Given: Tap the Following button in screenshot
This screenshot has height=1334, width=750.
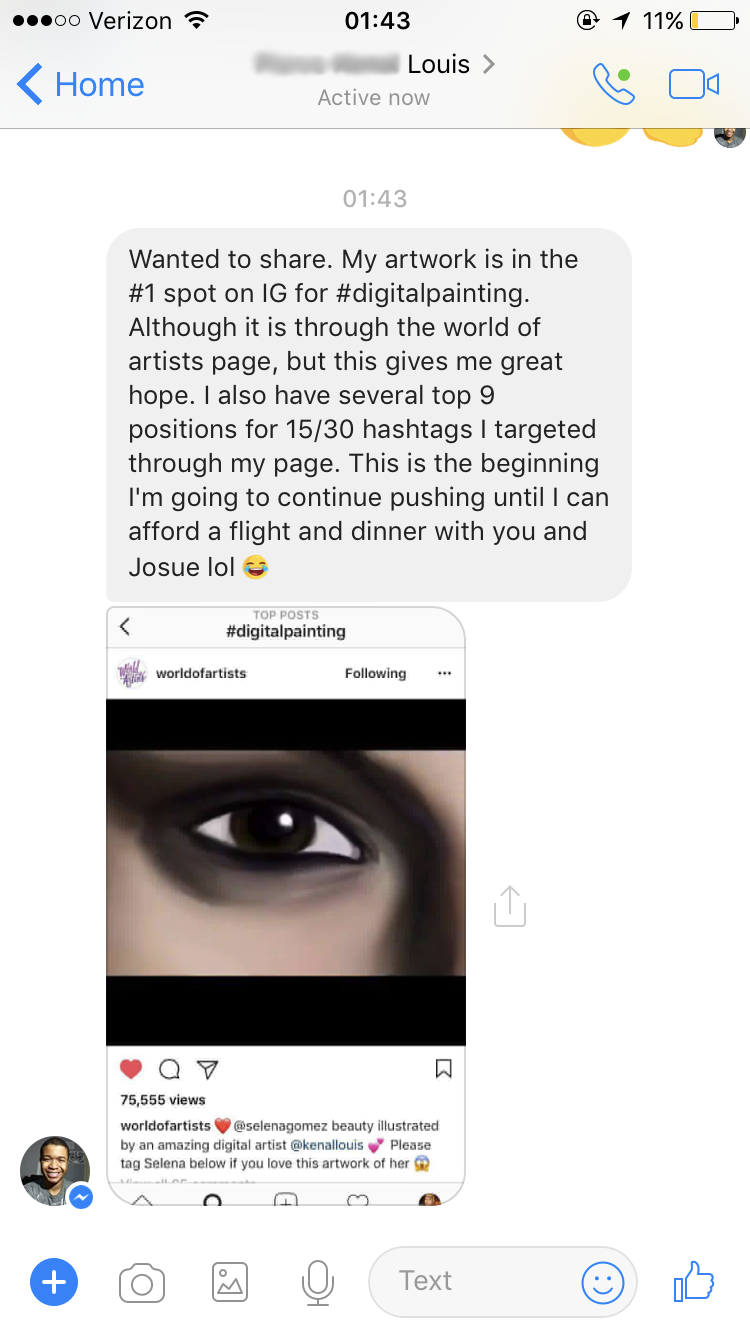Looking at the screenshot, I should point(376,673).
